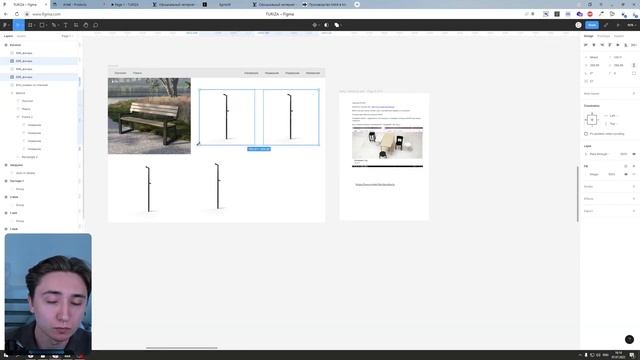Open the Left horizontal constraint dropdown
This screenshot has height=360, width=640.
pos(614,116)
